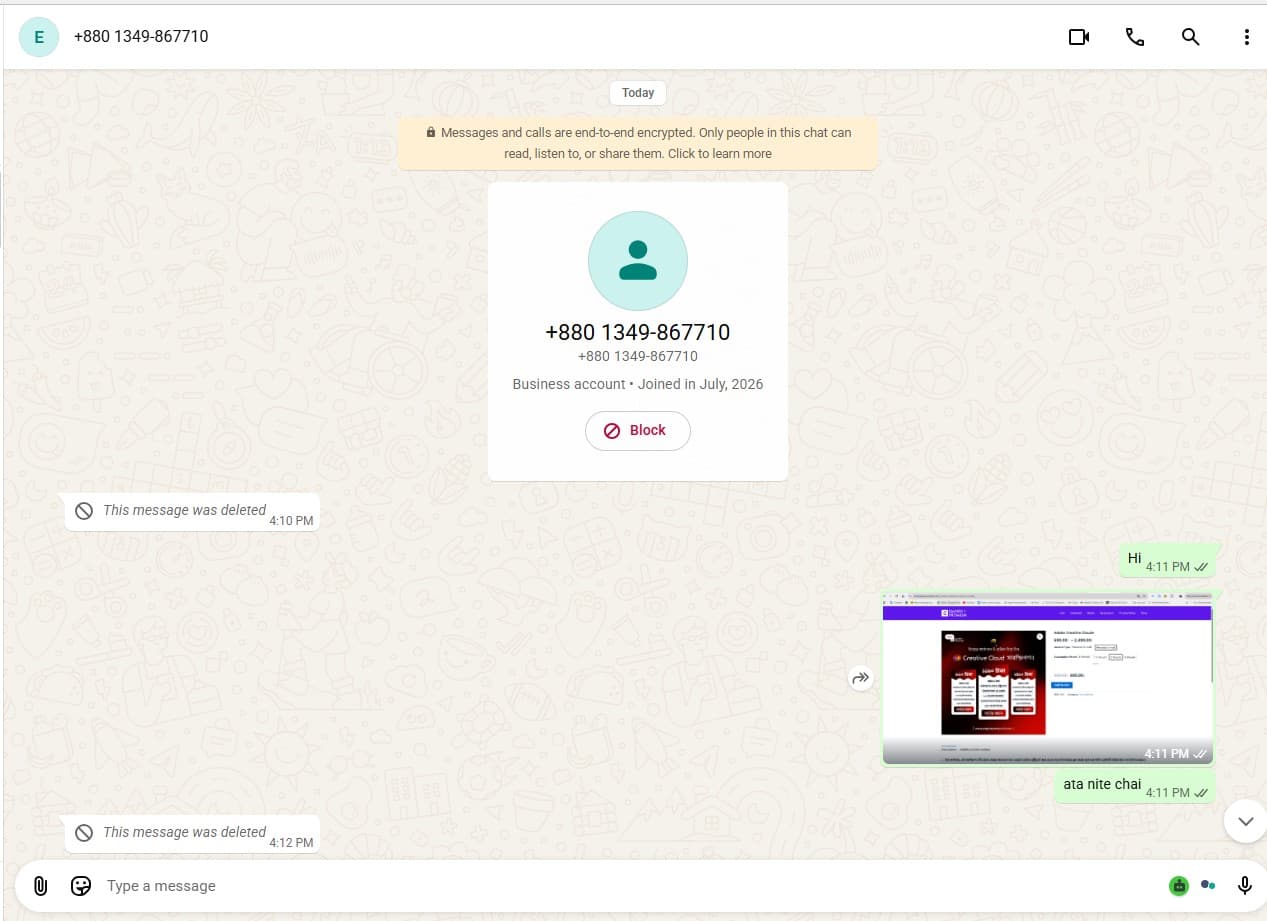Click the two-dot icon beside the microphone
The width and height of the screenshot is (1267, 921).
pos(1208,885)
